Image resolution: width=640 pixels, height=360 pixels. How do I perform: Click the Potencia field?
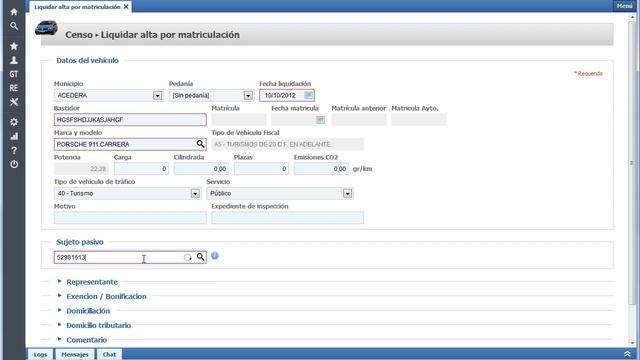[81, 169]
